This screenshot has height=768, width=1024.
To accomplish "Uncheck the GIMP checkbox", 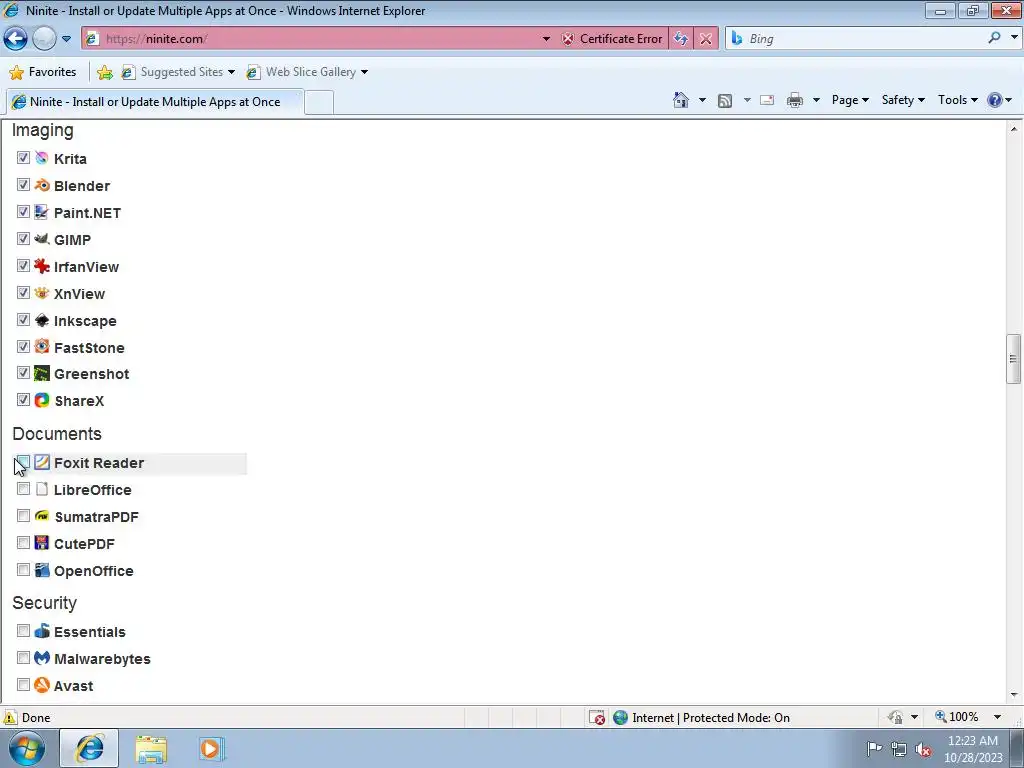I will 24,238.
